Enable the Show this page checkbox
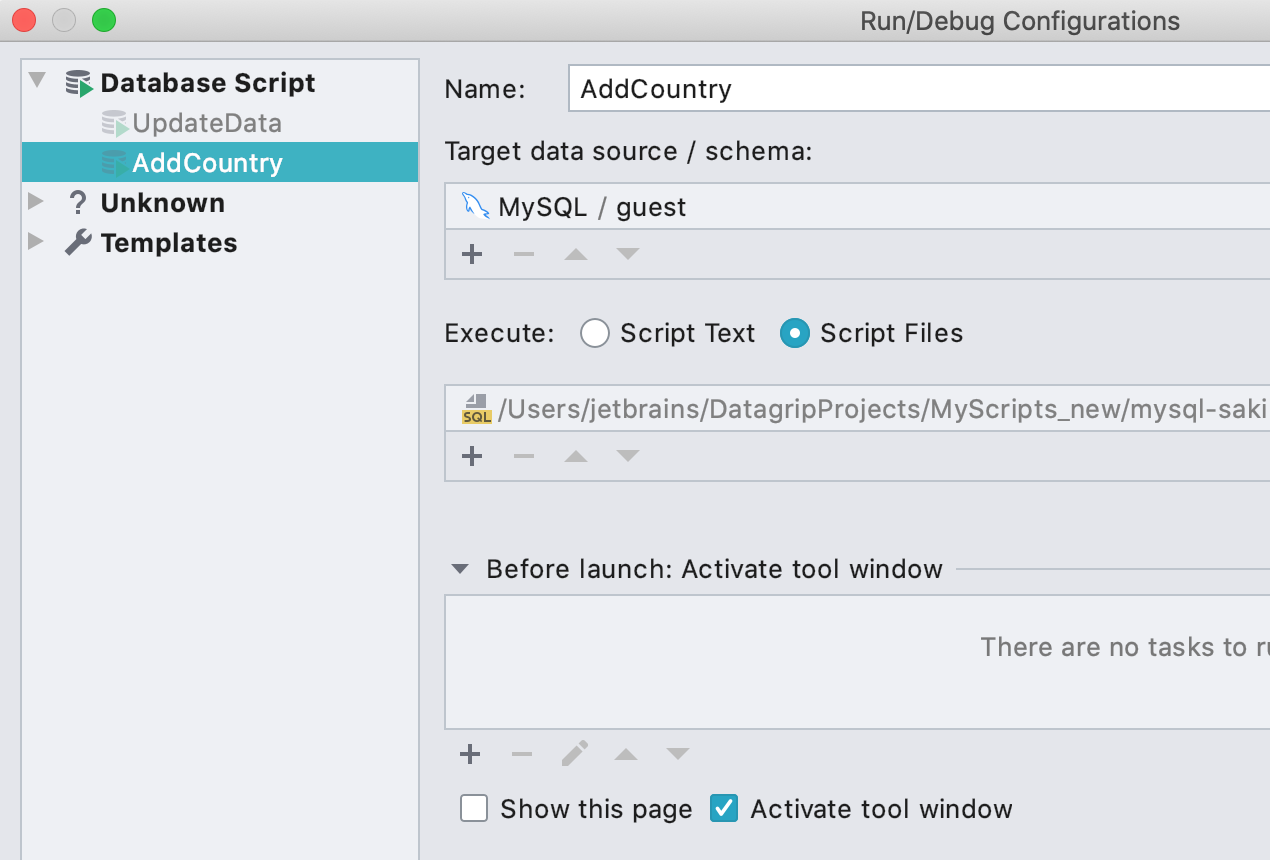 [x=474, y=808]
